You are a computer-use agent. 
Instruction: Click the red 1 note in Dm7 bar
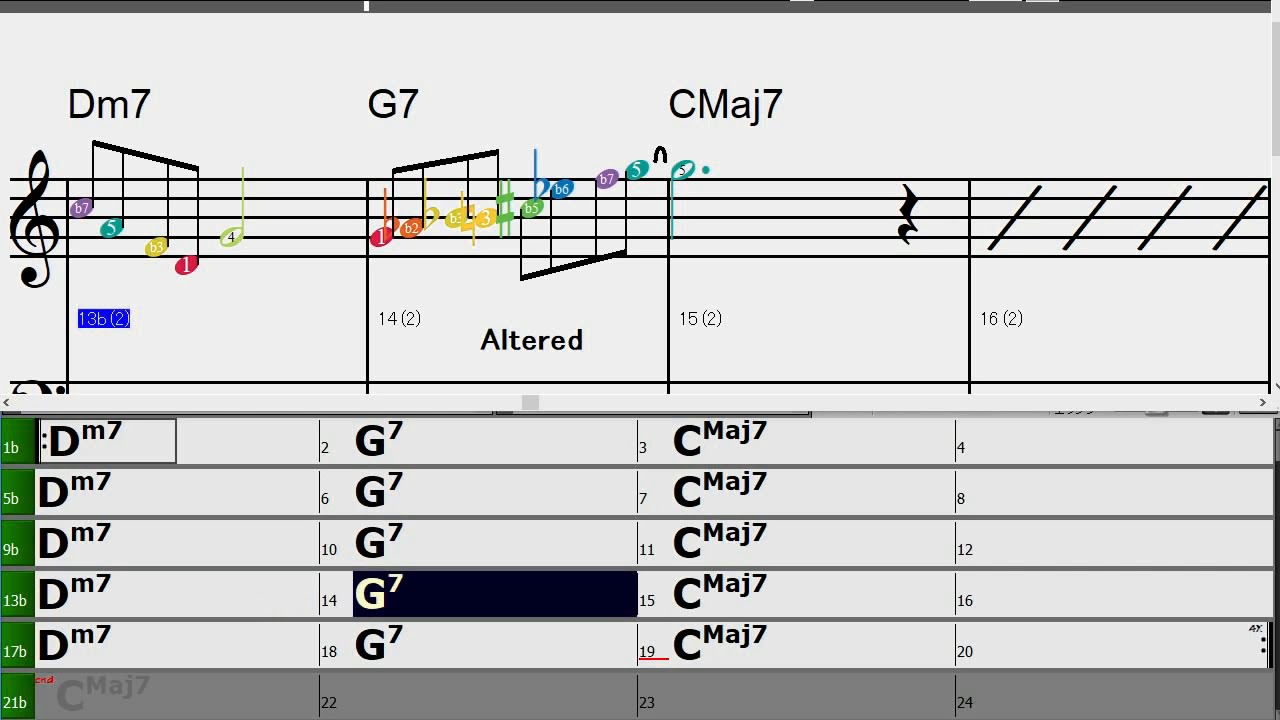[x=186, y=265]
